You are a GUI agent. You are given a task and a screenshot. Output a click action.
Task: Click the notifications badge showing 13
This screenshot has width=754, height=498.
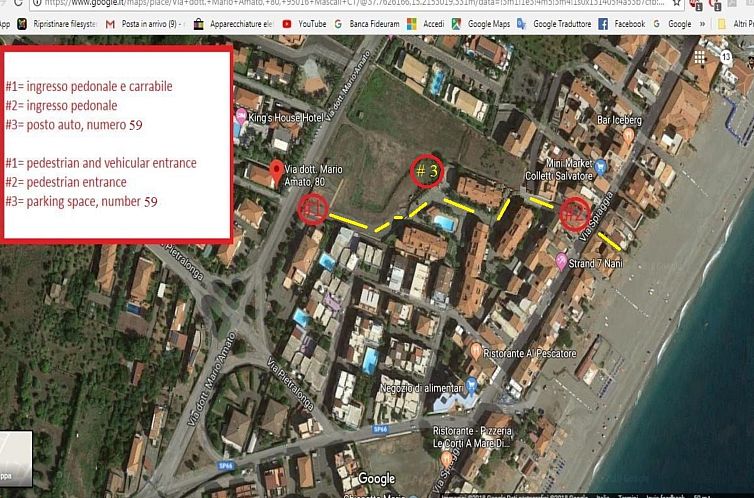coord(727,57)
